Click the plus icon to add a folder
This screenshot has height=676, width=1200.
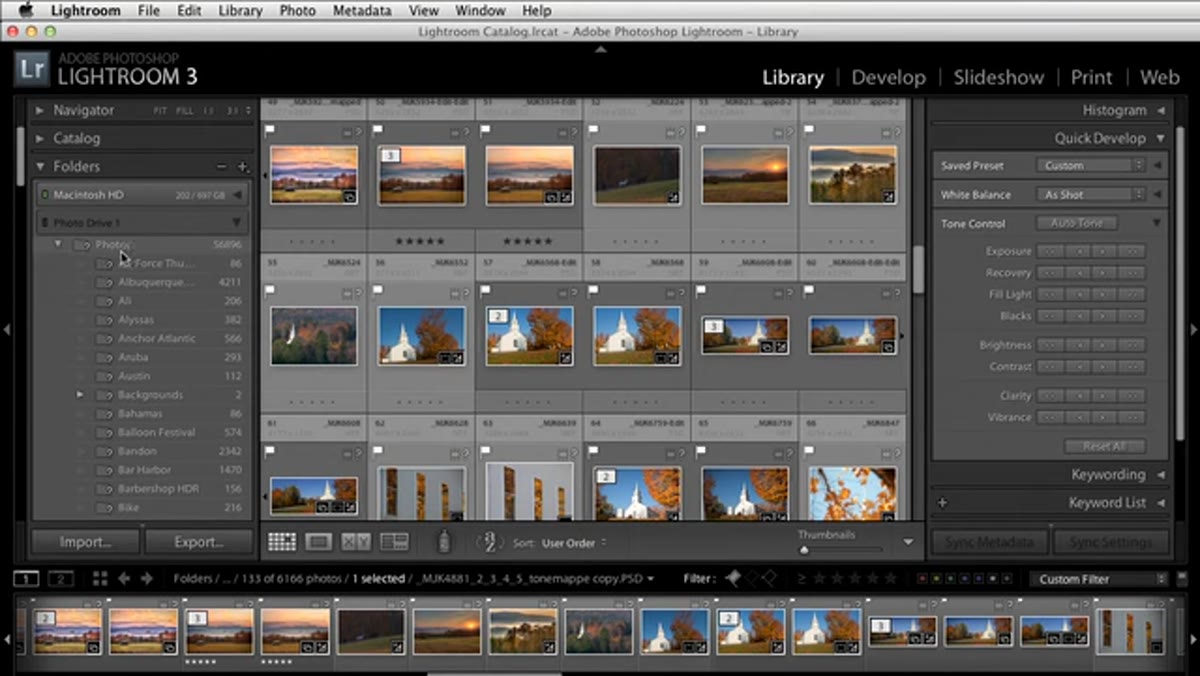(242, 167)
